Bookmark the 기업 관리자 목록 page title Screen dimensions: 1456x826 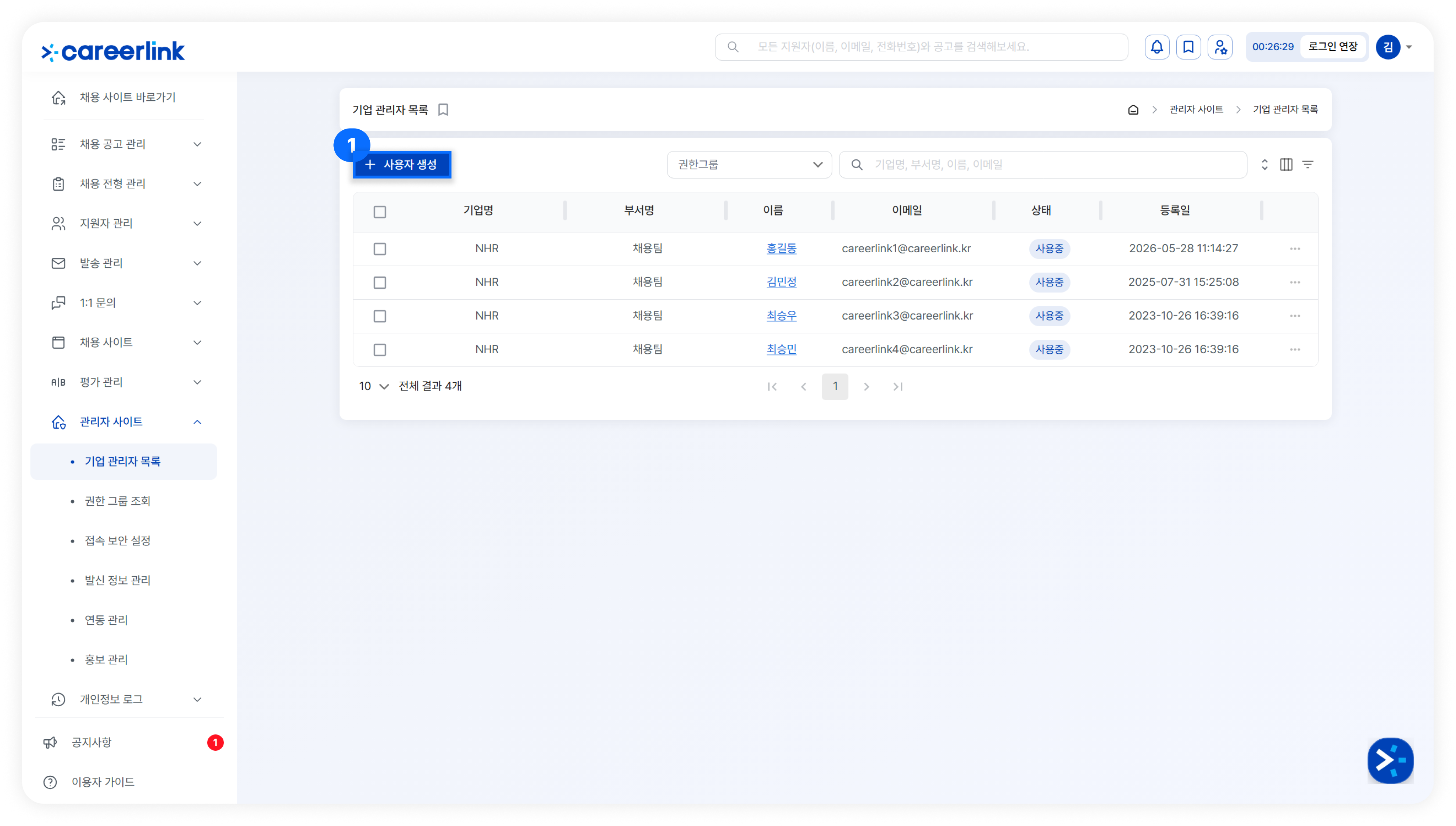[443, 109]
